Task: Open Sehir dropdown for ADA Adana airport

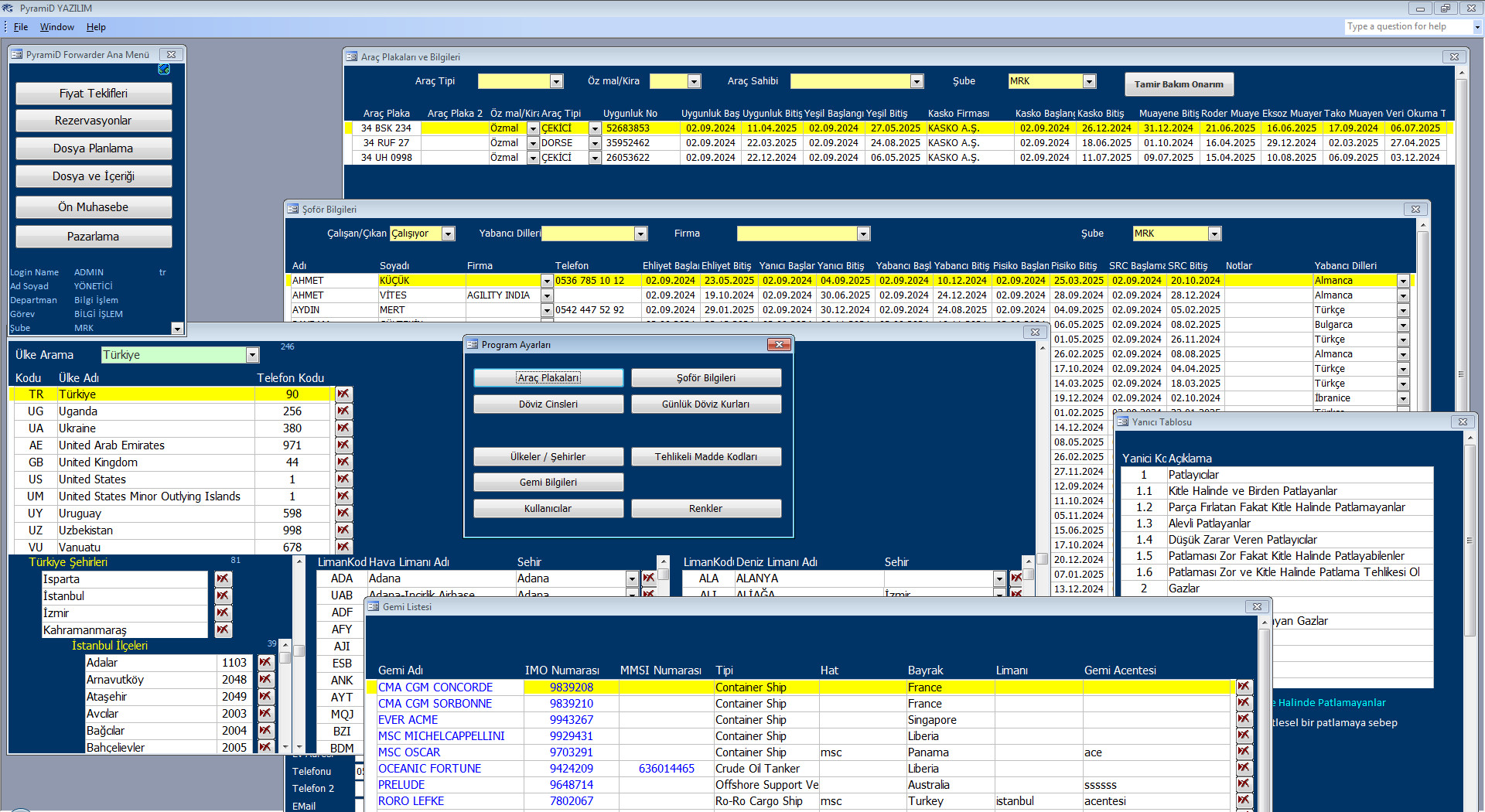Action: (x=632, y=578)
